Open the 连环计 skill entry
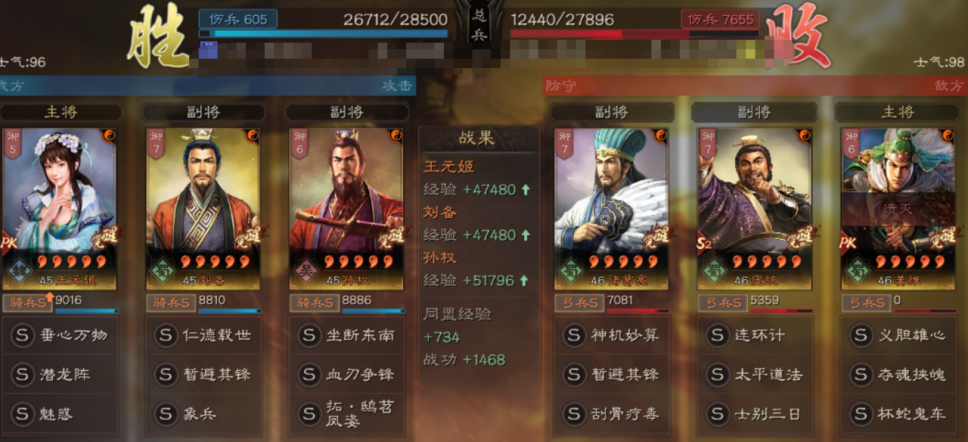 (755, 335)
